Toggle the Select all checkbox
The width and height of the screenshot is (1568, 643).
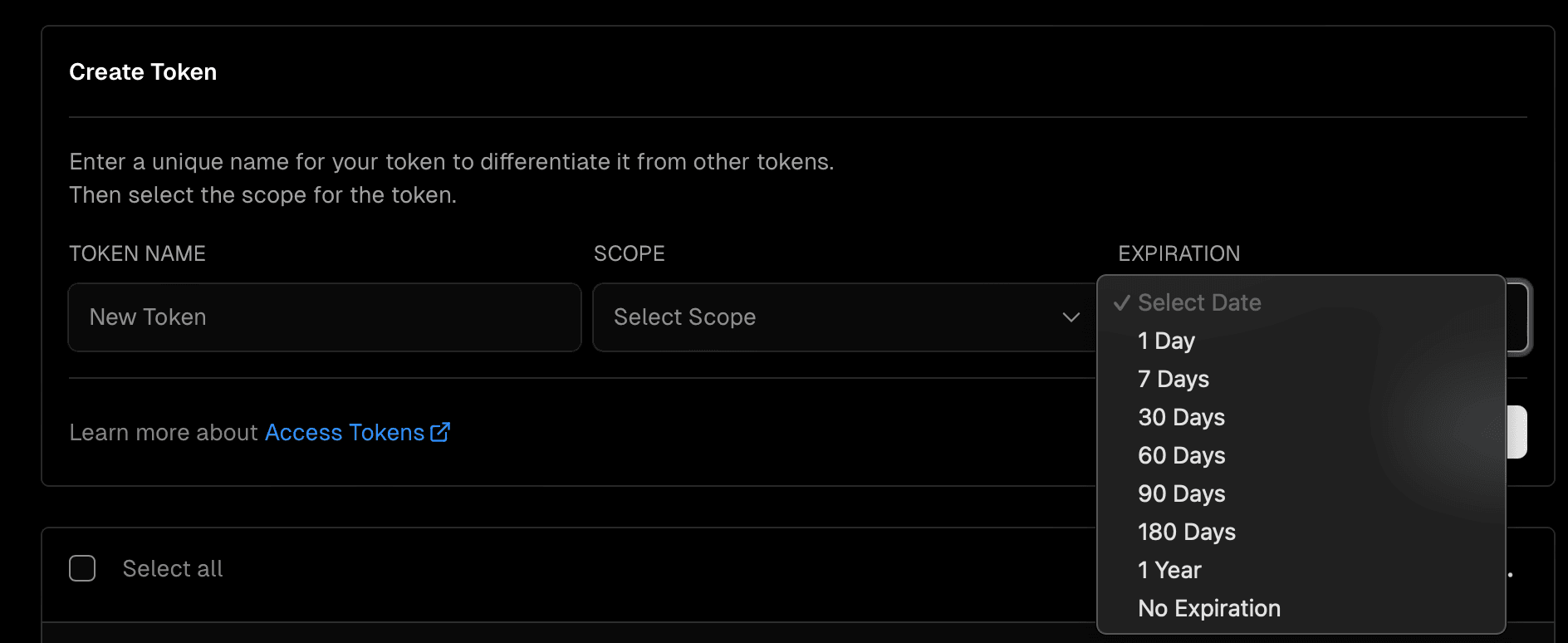[82, 568]
